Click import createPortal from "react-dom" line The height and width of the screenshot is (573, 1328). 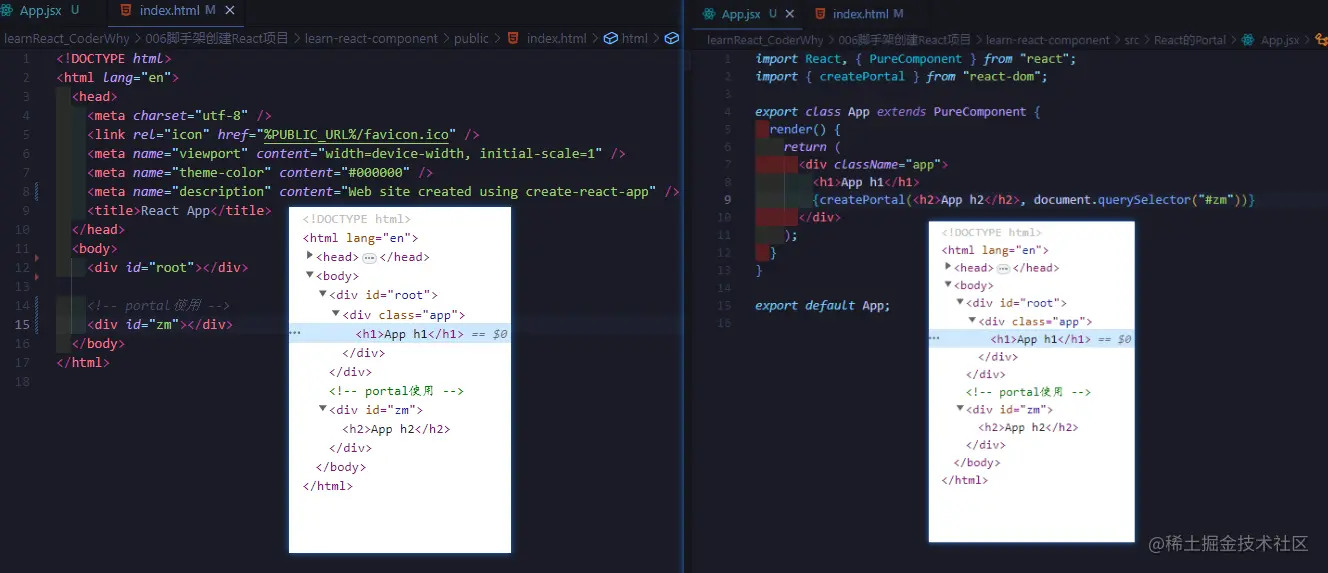[x=902, y=76]
